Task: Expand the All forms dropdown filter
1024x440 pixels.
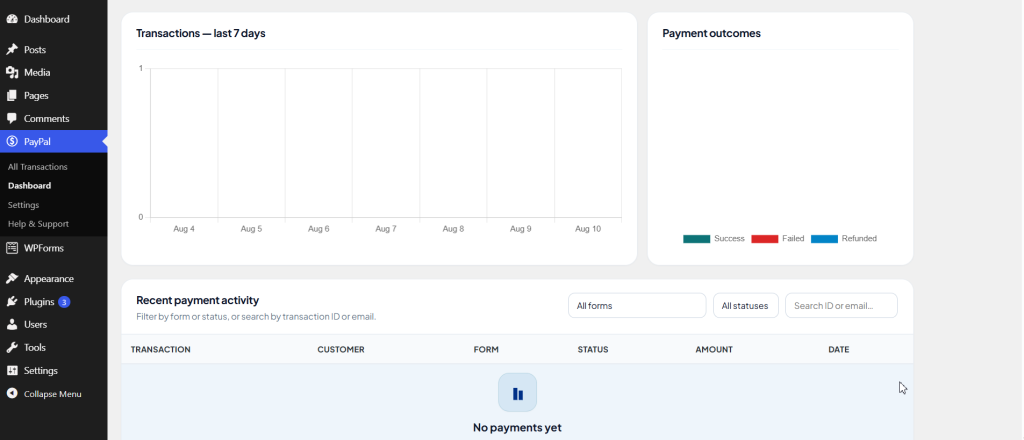Action: (637, 306)
